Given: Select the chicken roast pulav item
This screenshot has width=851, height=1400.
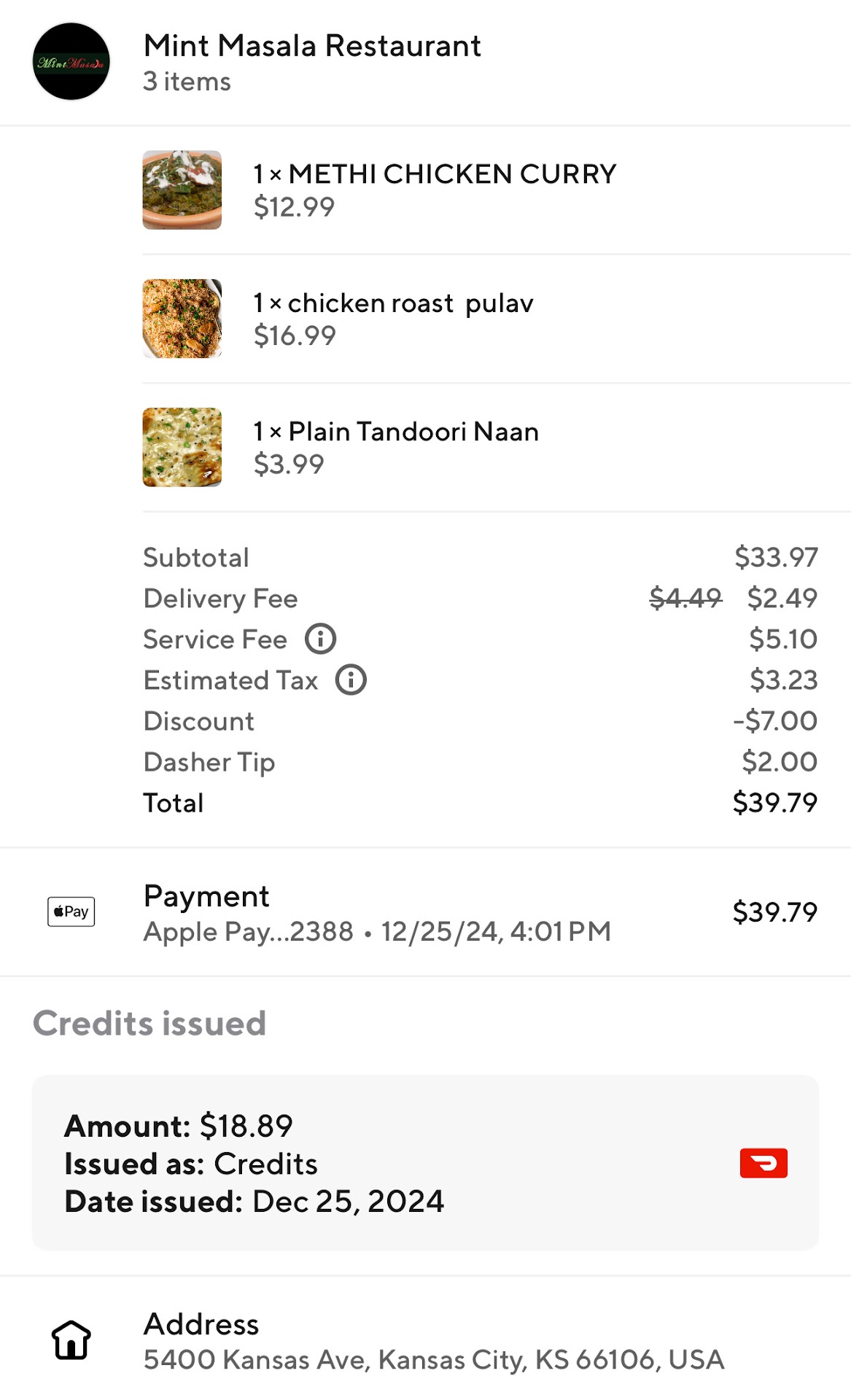Looking at the screenshot, I should point(393,303).
